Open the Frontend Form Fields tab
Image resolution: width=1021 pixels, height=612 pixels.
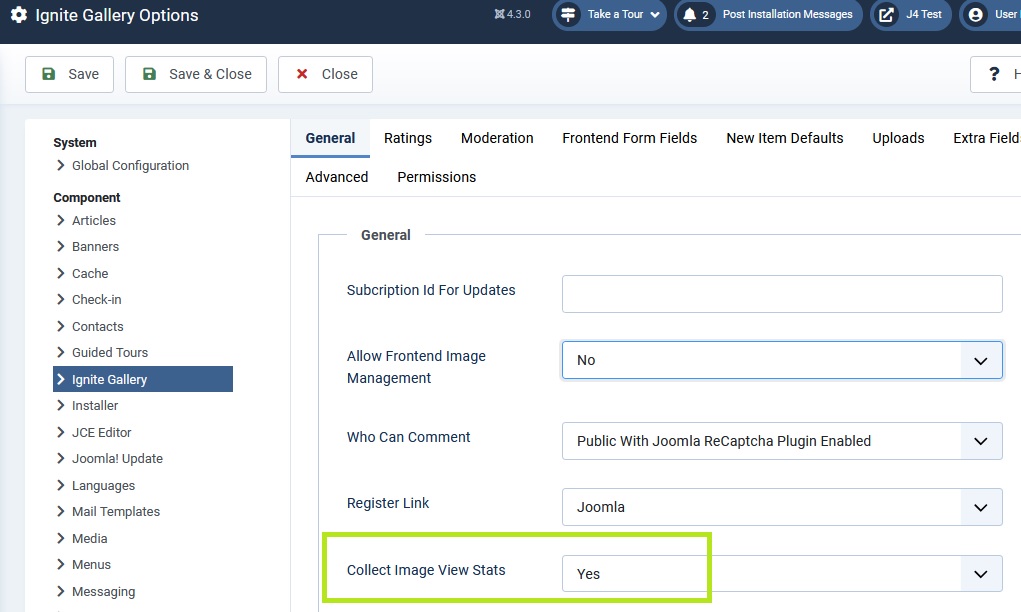629,138
